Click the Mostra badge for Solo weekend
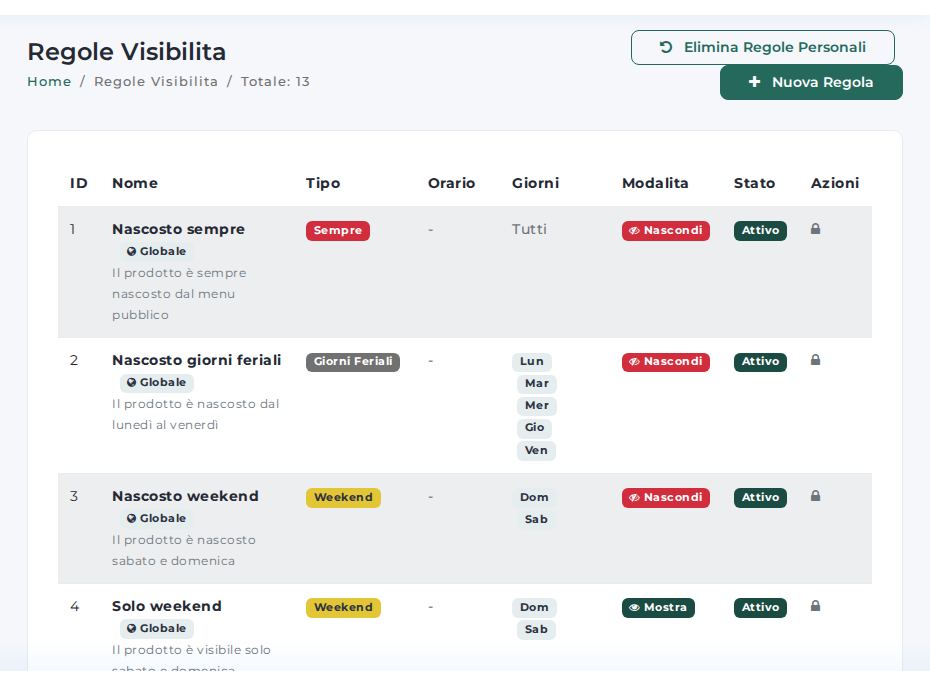The height and width of the screenshot is (675, 930). coord(658,607)
